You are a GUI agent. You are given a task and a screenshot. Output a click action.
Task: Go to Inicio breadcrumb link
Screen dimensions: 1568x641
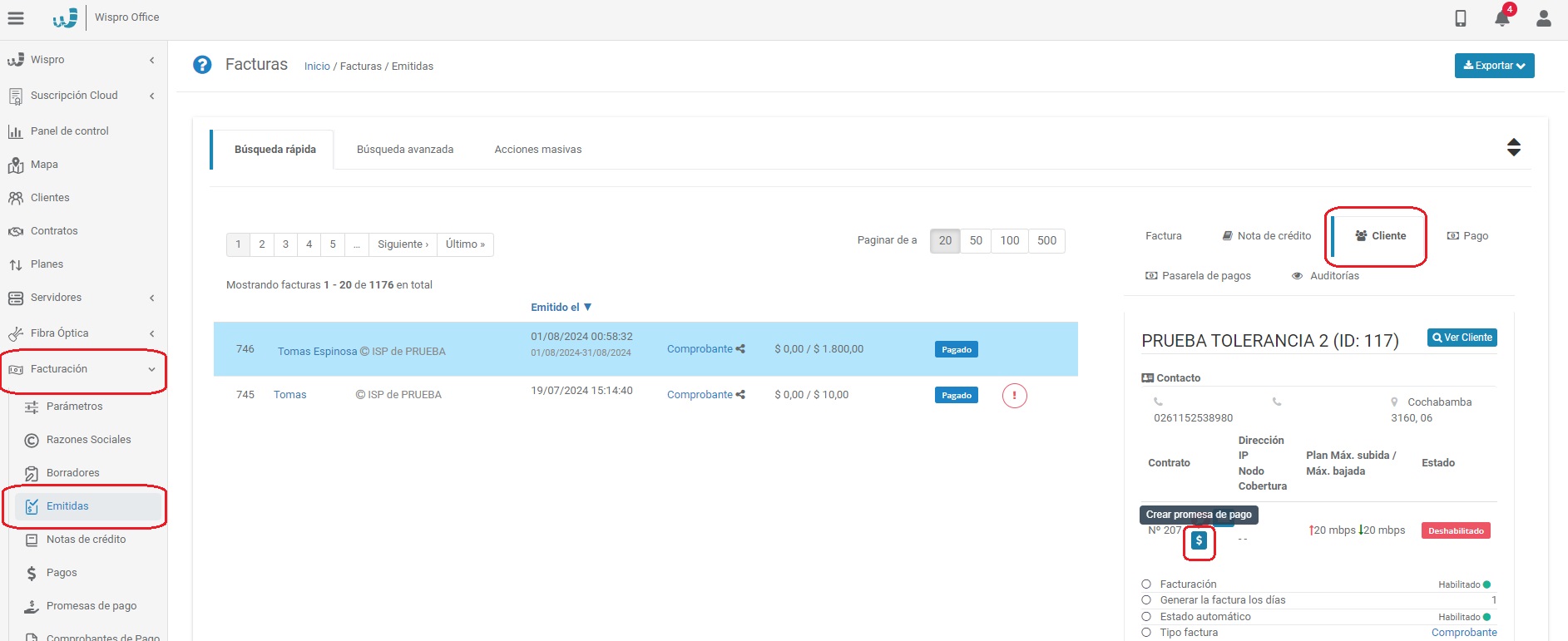[x=317, y=67]
